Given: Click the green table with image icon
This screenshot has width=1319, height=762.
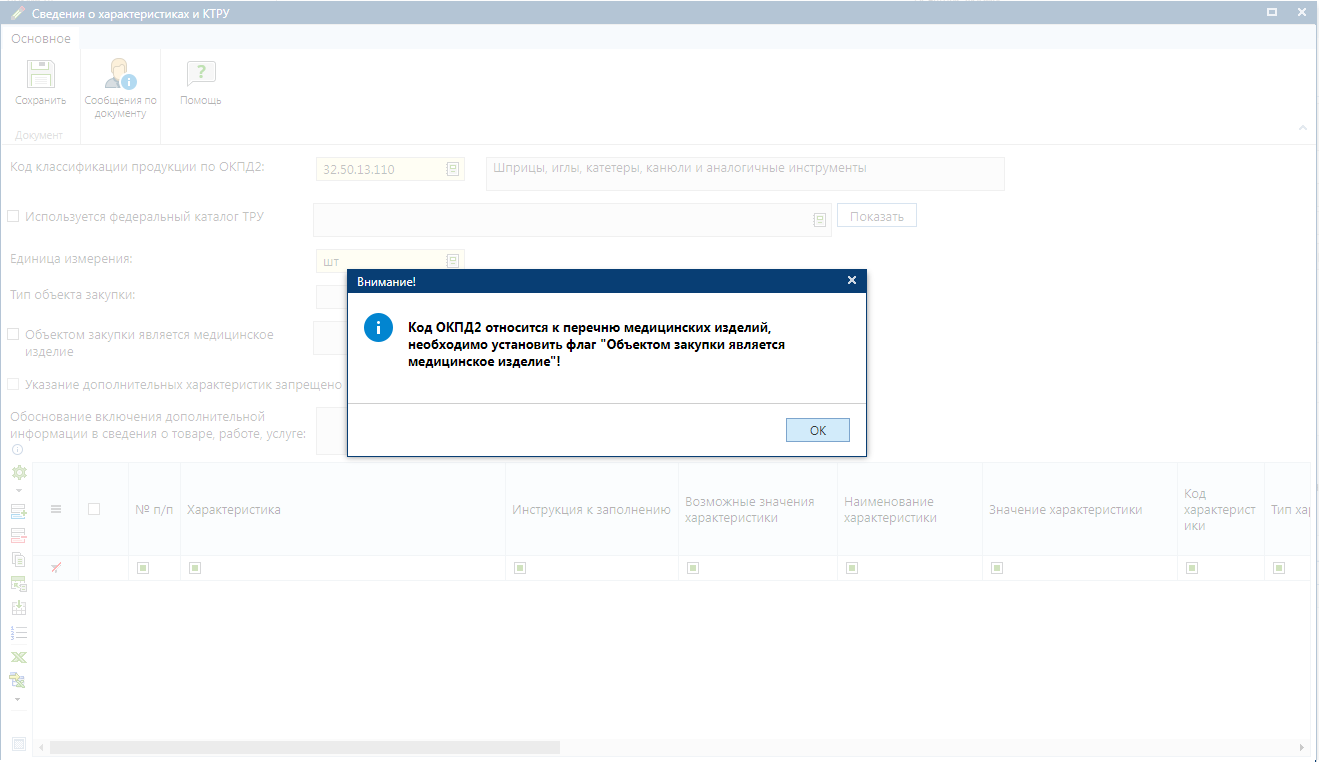Looking at the screenshot, I should (x=18, y=584).
